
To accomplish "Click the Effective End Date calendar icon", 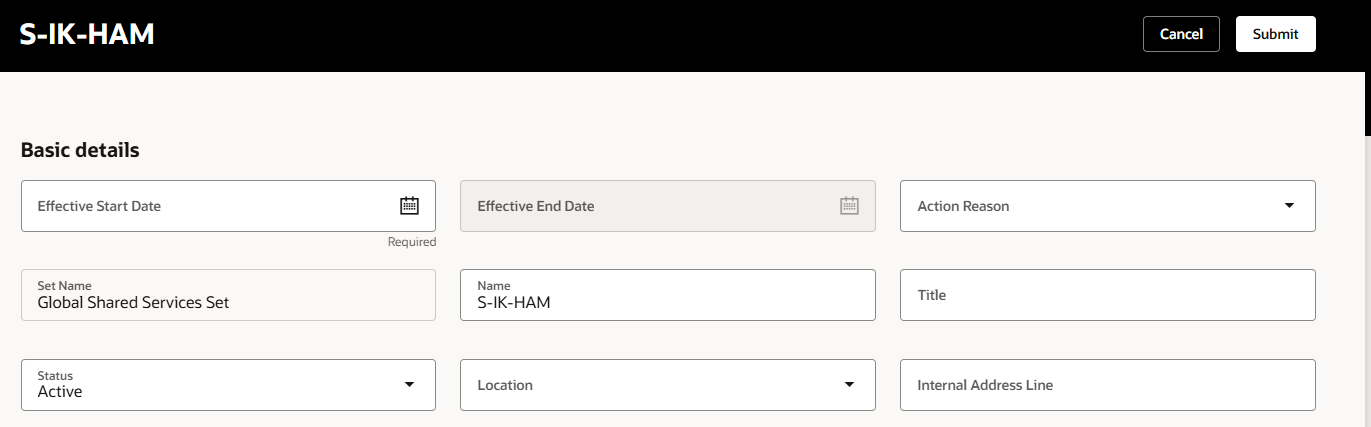I will 849,206.
